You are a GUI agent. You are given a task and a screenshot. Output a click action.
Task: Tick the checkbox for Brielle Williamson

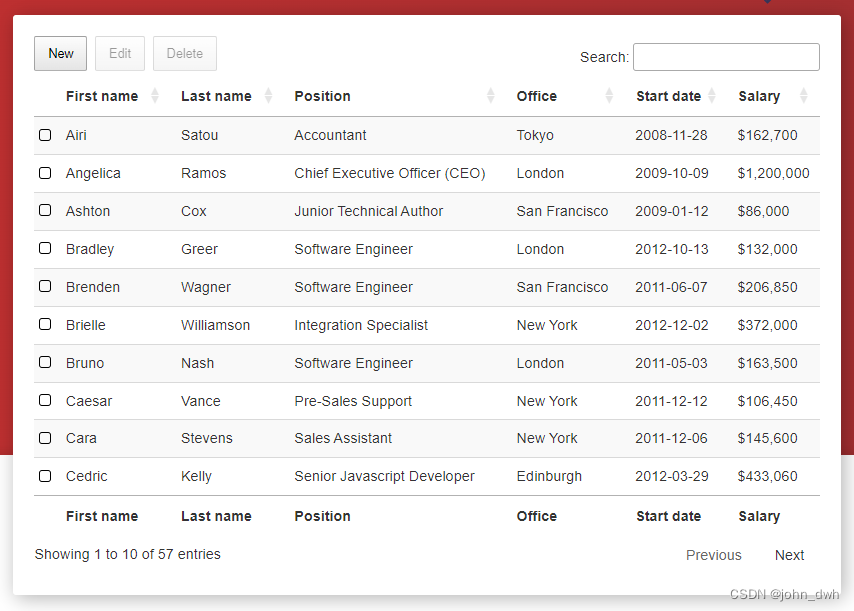coord(45,324)
